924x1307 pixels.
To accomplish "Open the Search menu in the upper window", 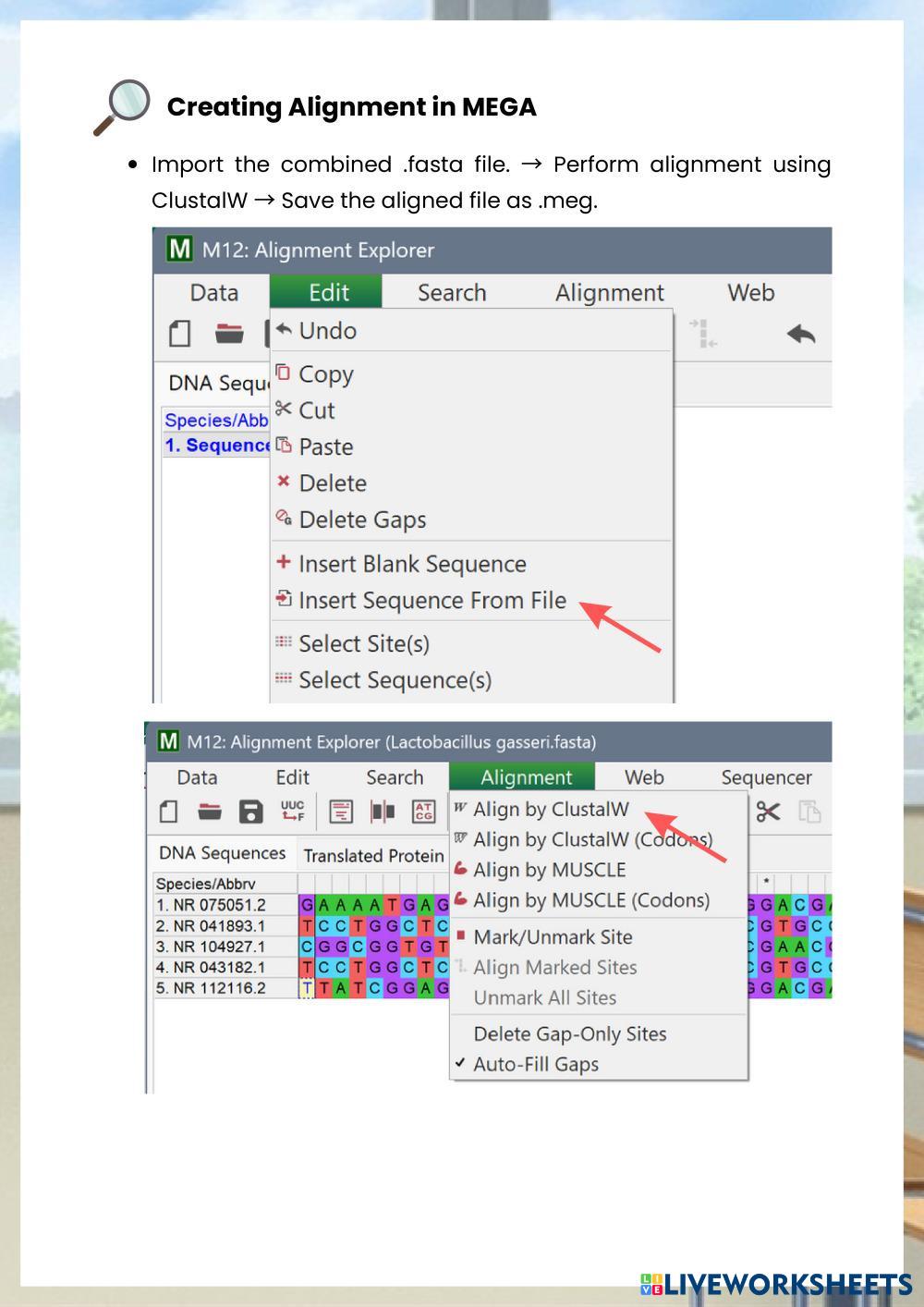I will [451, 293].
